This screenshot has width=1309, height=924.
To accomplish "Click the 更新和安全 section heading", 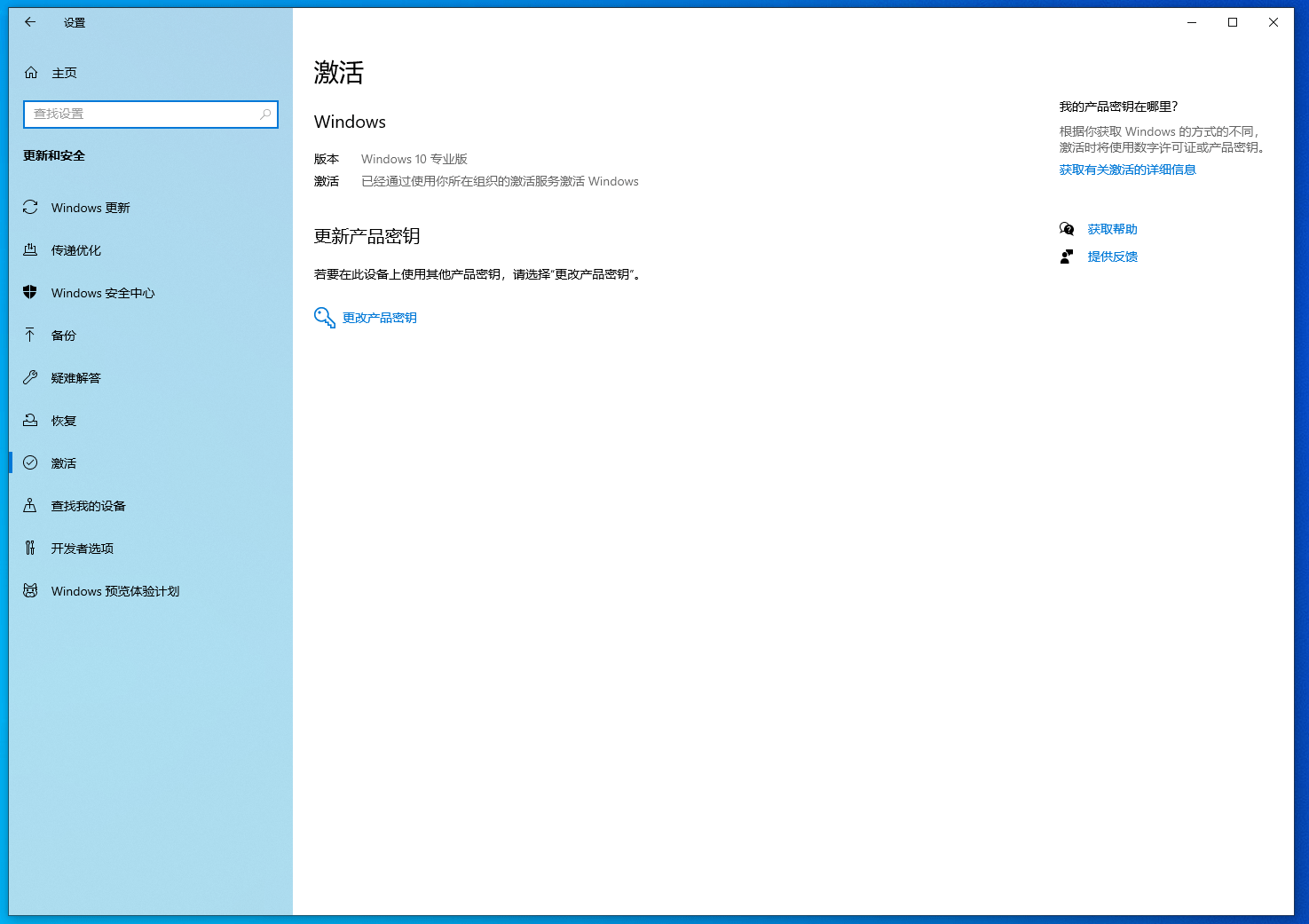I will 54,155.
